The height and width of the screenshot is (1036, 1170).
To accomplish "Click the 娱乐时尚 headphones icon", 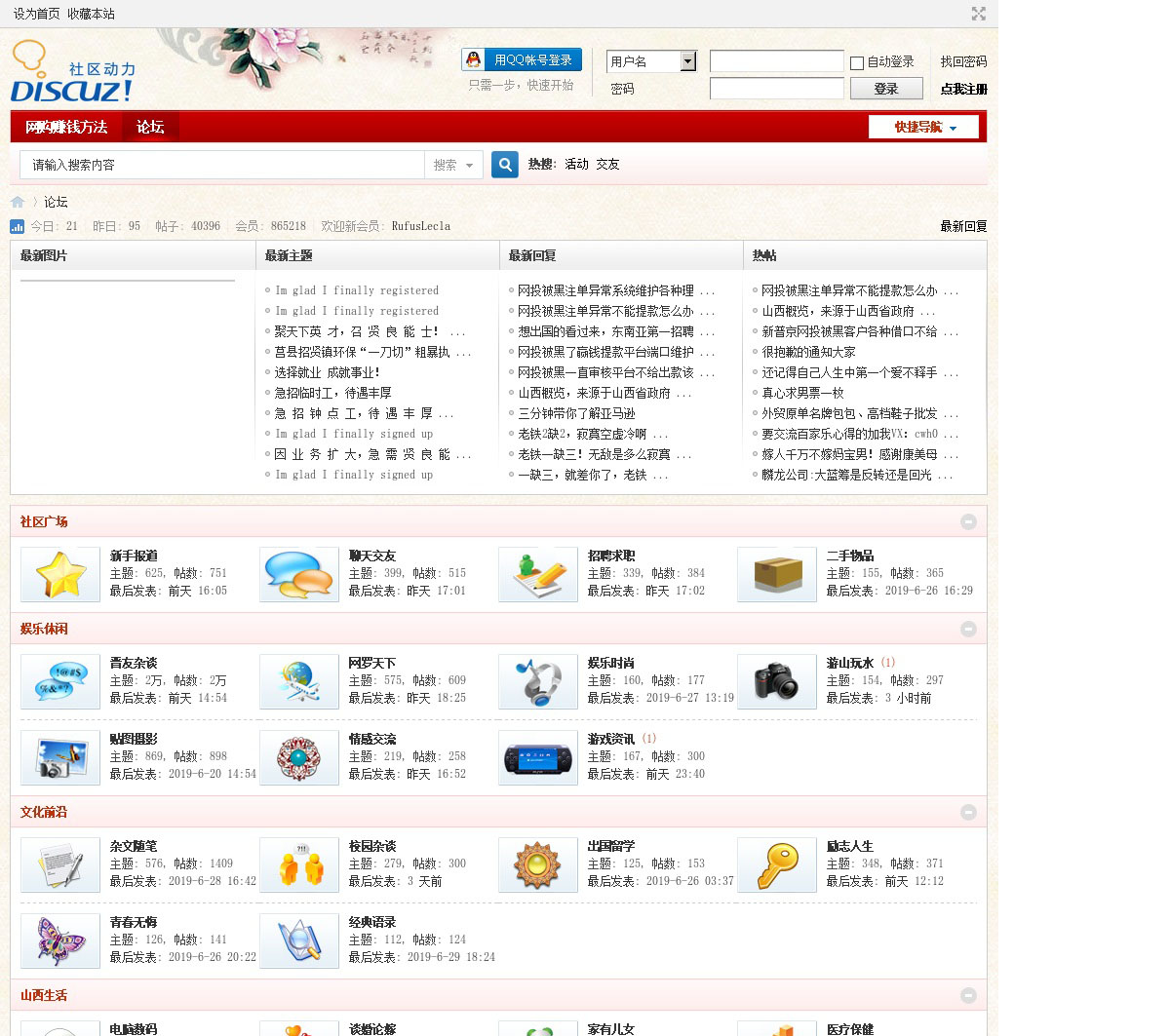I will click(x=538, y=681).
